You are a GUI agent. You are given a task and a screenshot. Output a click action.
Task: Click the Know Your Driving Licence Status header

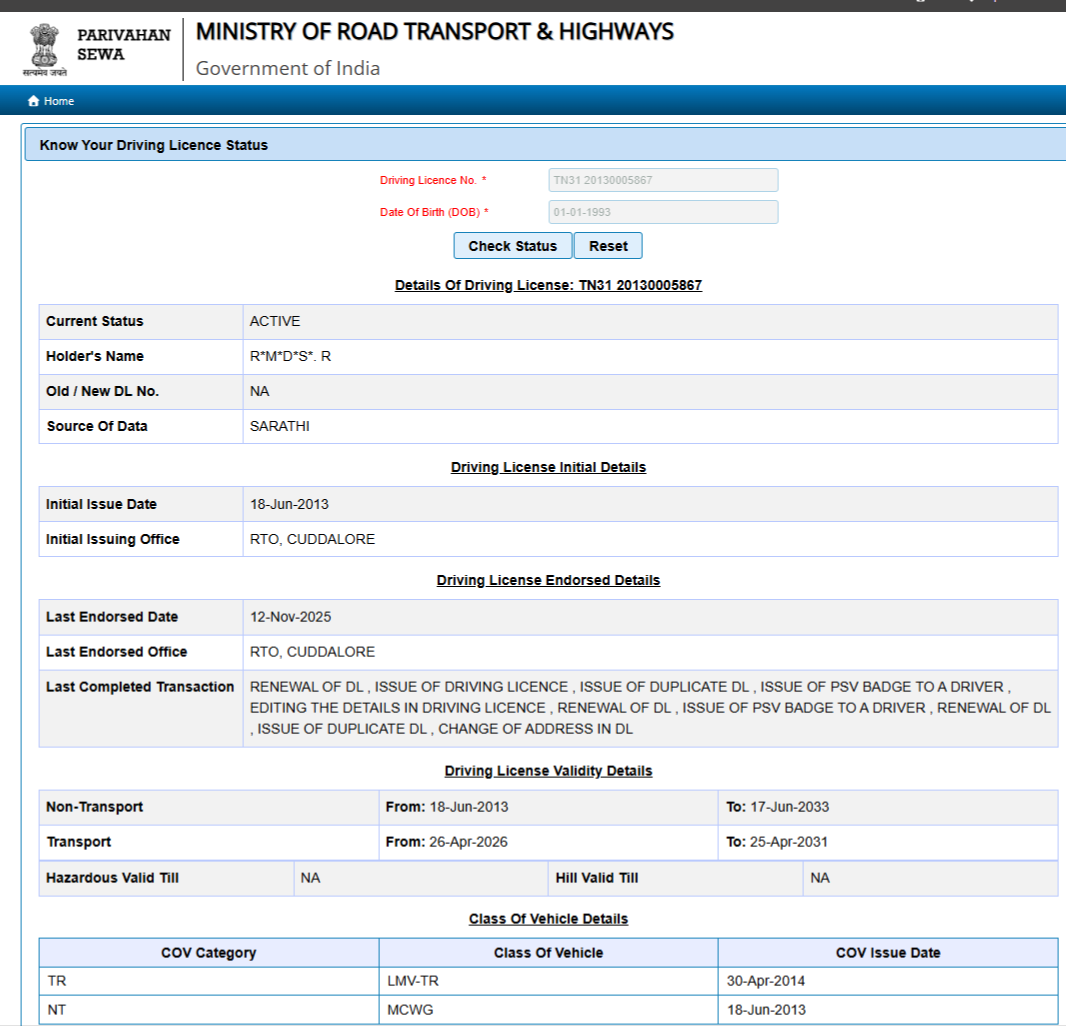coord(154,145)
